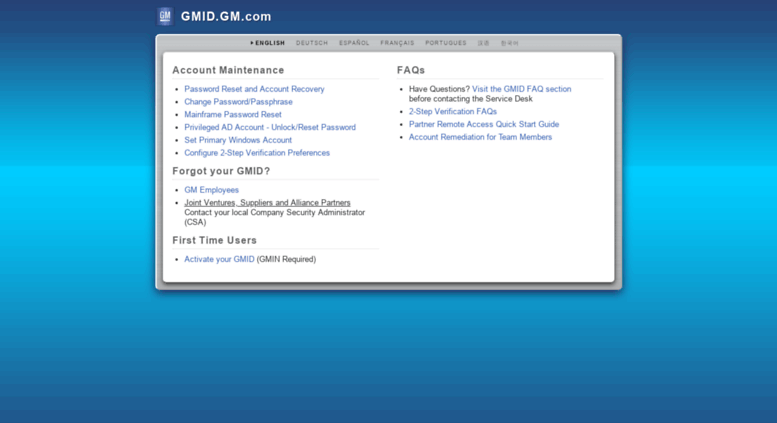This screenshot has width=777, height=423.
Task: Switch language to Deutsch
Action: [312, 43]
